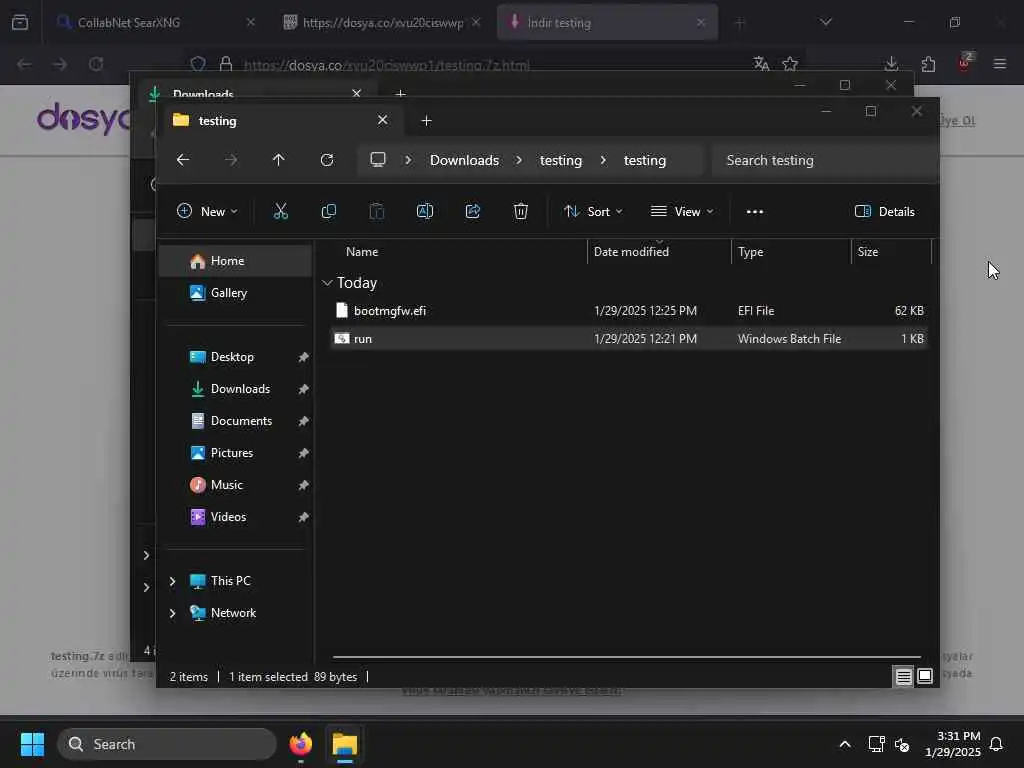The height and width of the screenshot is (768, 1024).
Task: Expand the This PC tree node
Action: point(172,581)
